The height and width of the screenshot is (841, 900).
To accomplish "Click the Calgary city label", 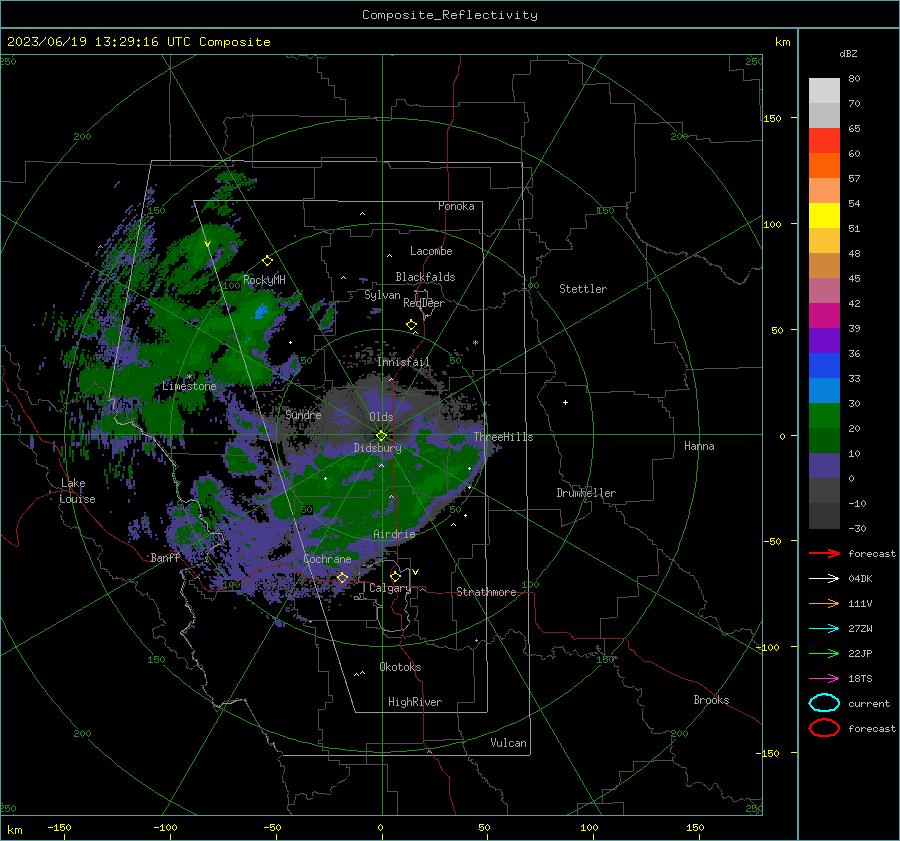I will pyautogui.click(x=390, y=588).
